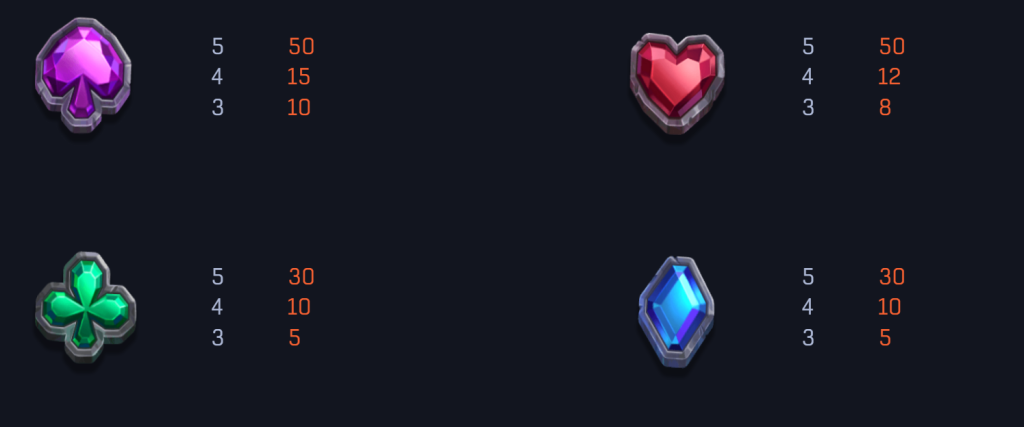Click the 10 payout for blue diamond

(889, 307)
